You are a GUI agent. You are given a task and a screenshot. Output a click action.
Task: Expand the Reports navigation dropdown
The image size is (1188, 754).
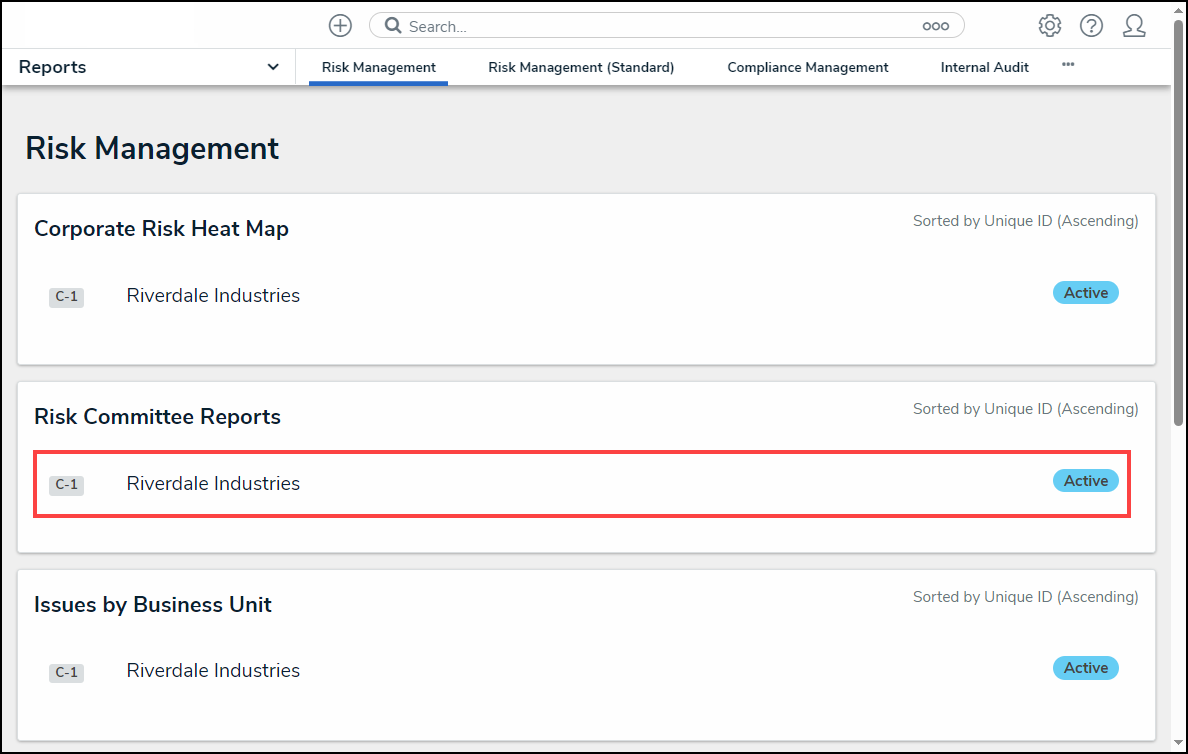pos(273,67)
